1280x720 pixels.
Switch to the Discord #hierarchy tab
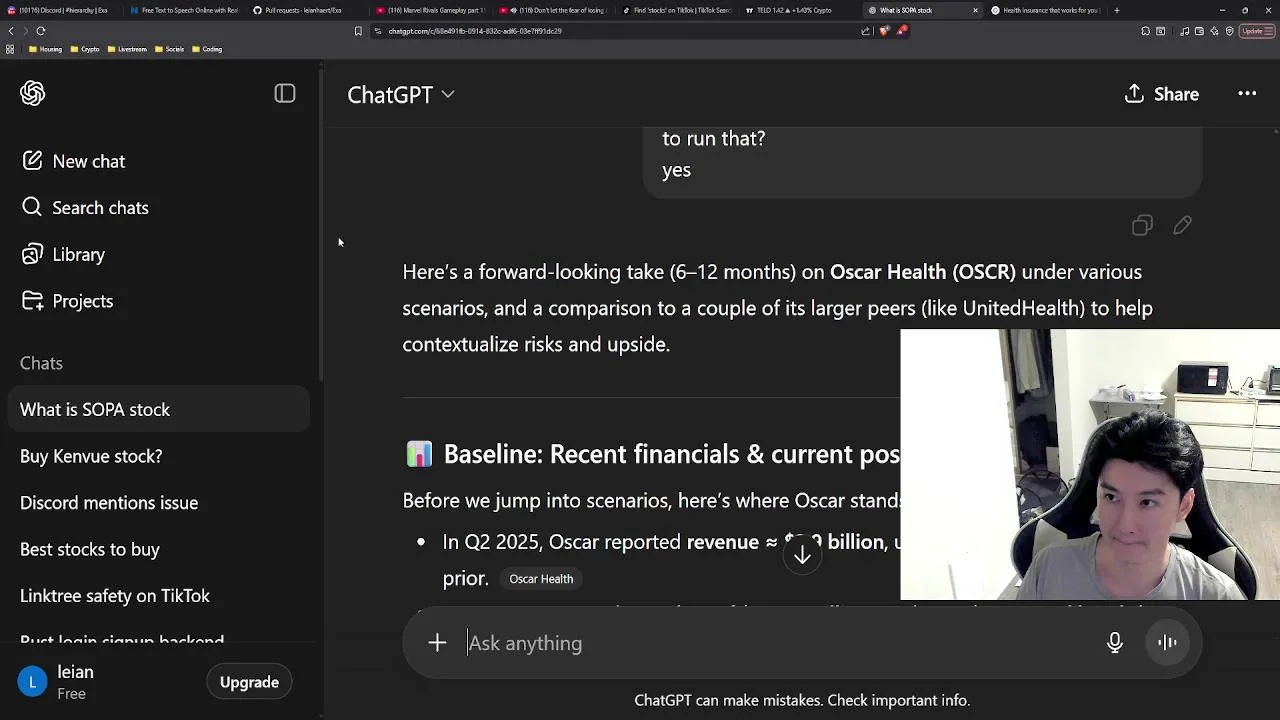click(x=60, y=10)
